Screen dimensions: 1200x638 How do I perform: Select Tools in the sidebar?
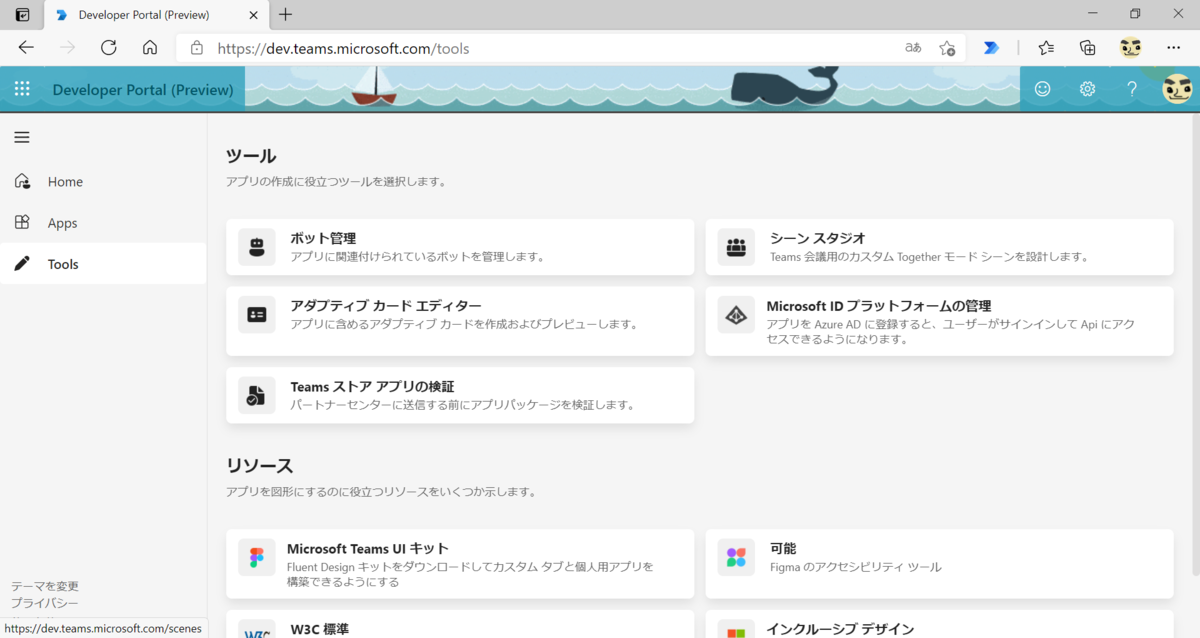pos(103,263)
